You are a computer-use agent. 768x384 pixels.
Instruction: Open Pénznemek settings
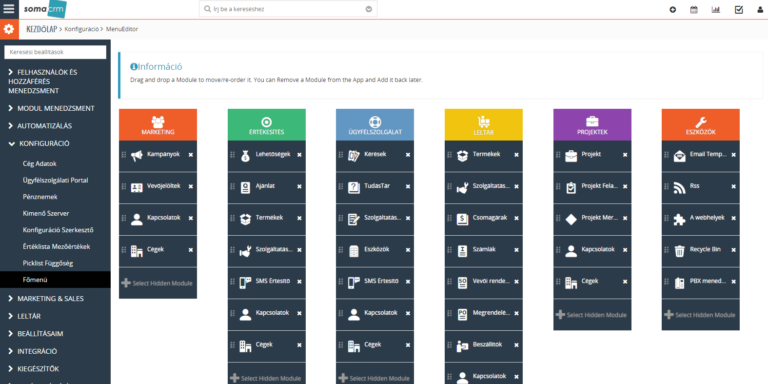point(40,197)
